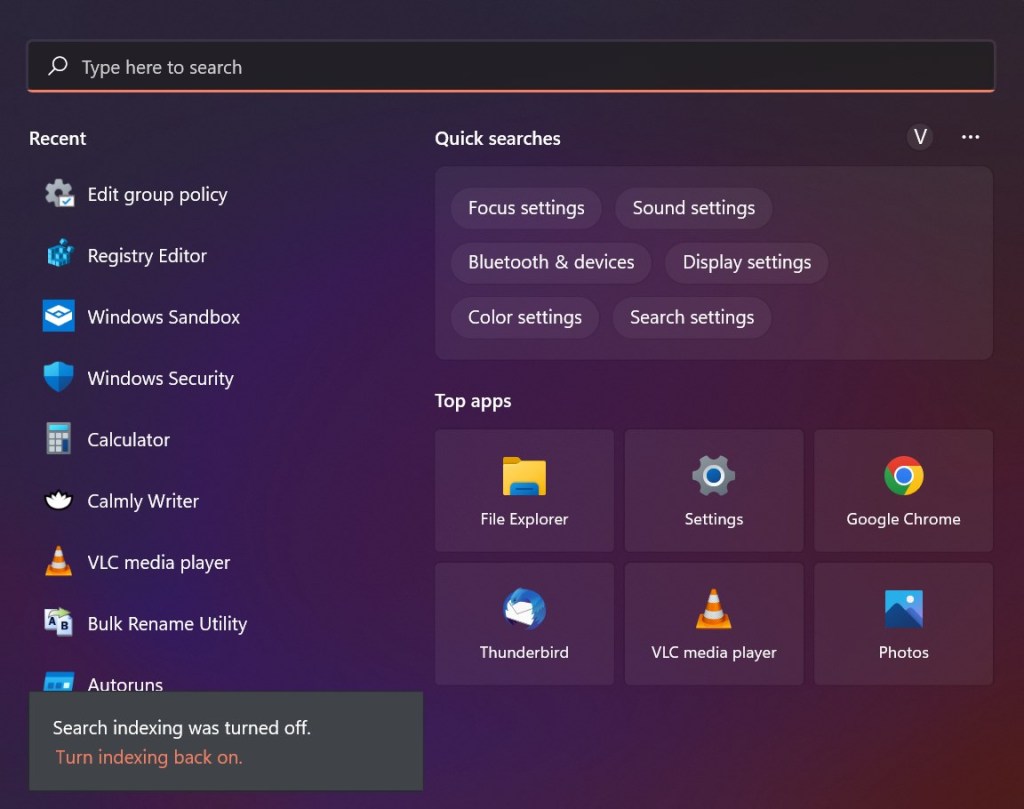Open Photos tile in Top apps
Image resolution: width=1024 pixels, height=809 pixels.
point(903,624)
